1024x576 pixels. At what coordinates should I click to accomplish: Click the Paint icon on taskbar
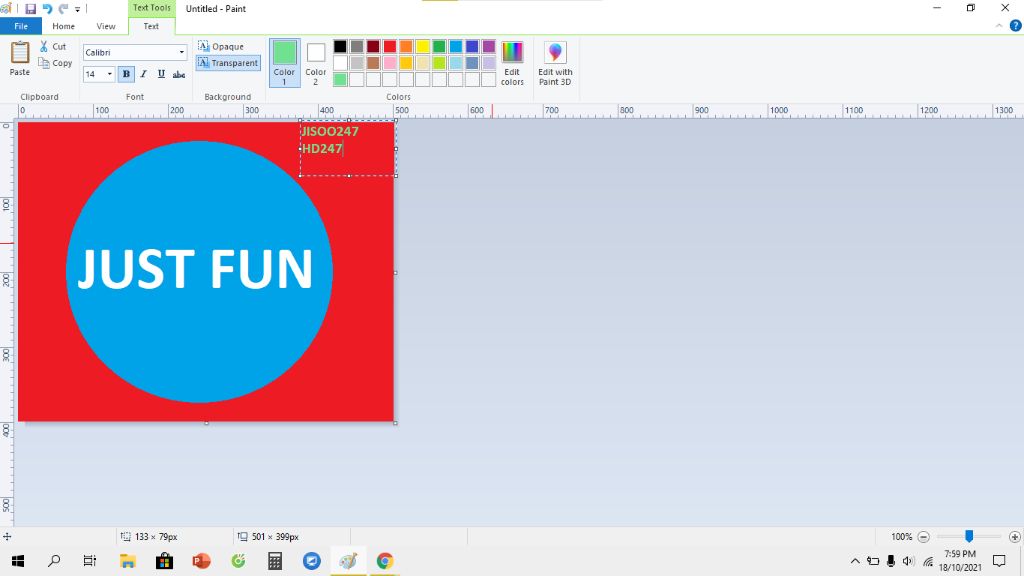(348, 561)
